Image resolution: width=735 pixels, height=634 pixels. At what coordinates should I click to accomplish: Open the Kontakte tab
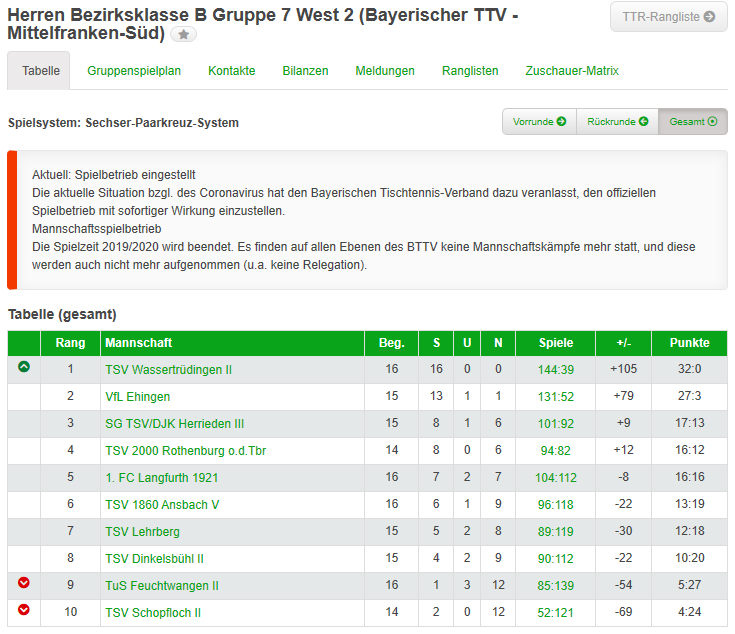(x=232, y=71)
